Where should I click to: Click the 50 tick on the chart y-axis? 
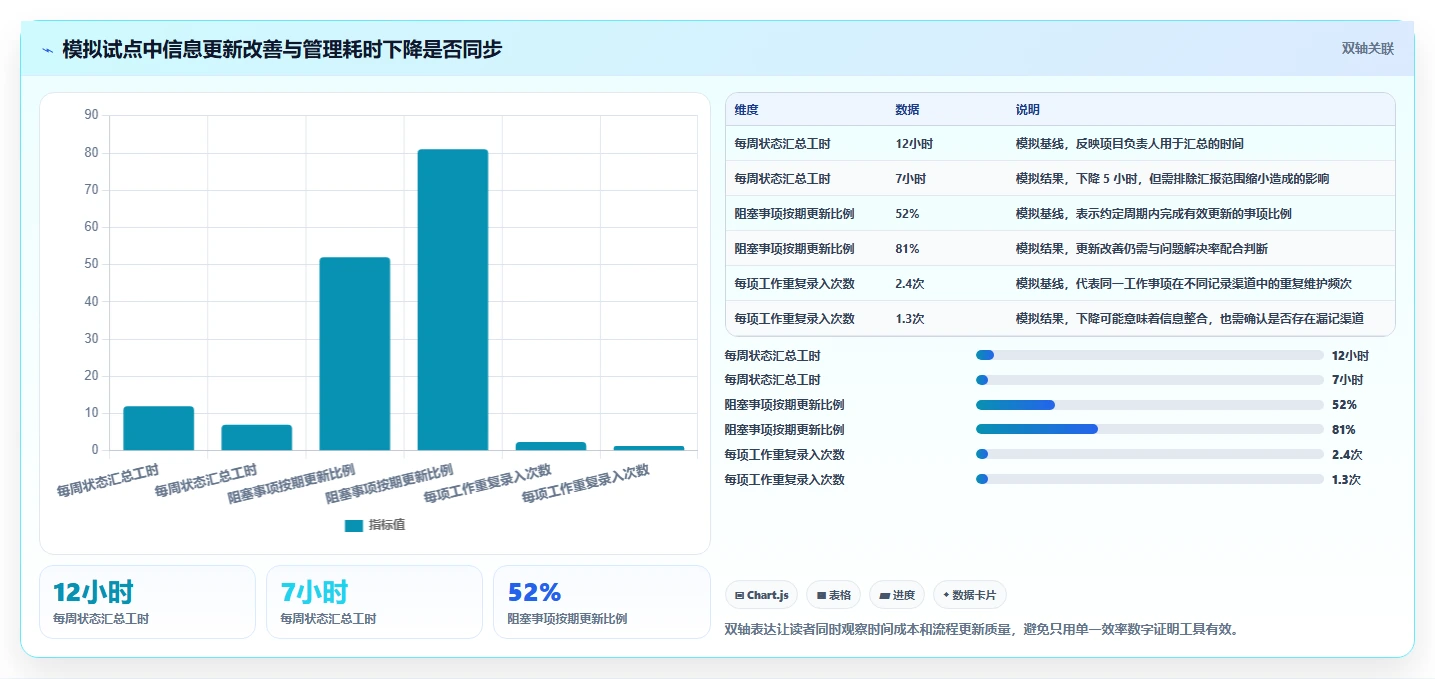point(91,264)
